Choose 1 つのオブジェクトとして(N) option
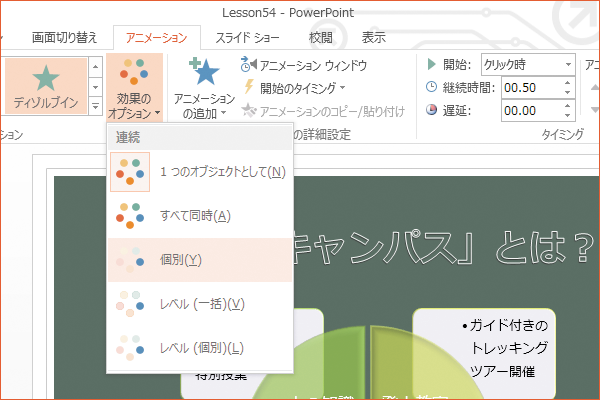The width and height of the screenshot is (600, 400). tap(200, 172)
